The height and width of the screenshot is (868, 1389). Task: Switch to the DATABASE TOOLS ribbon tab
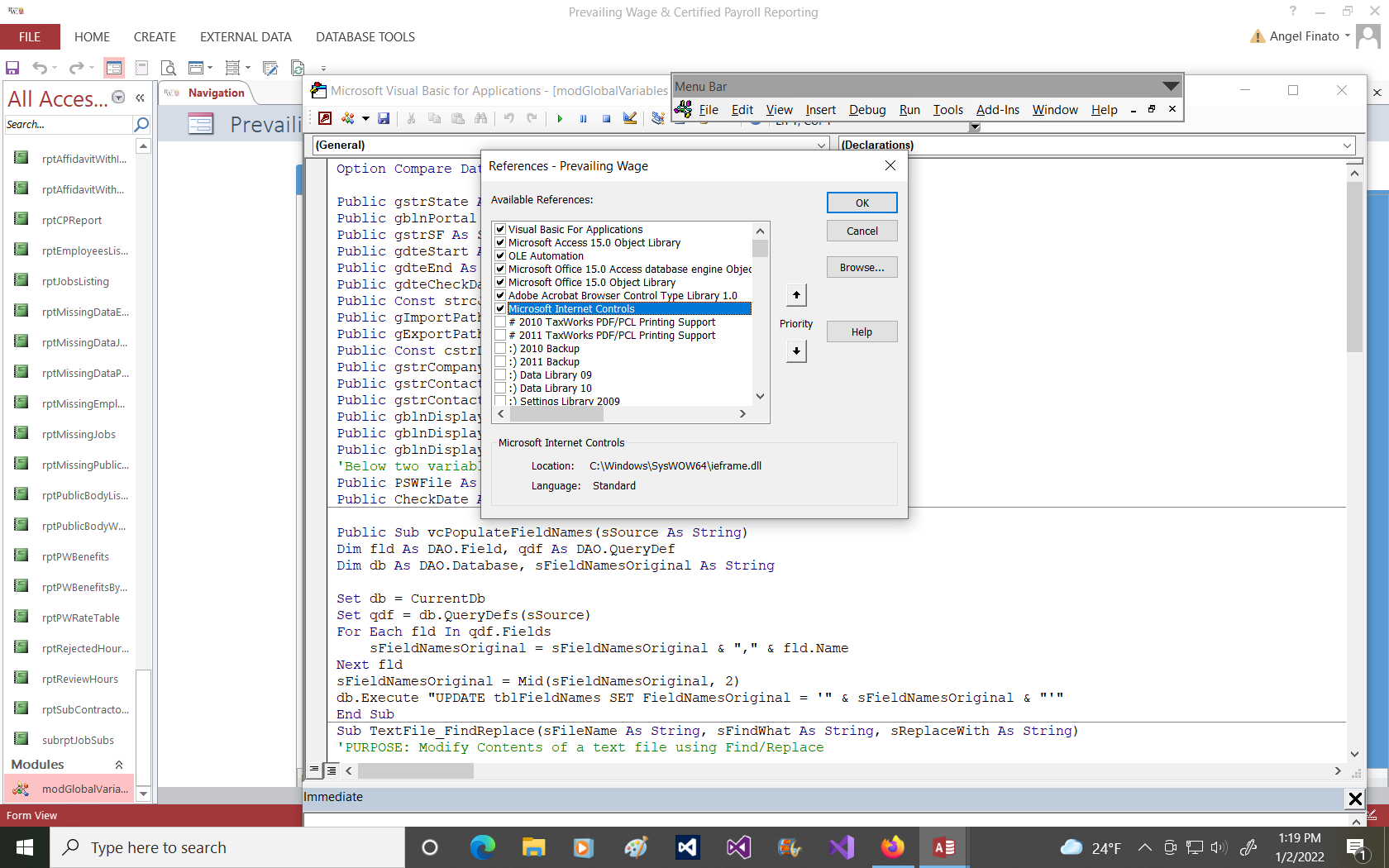pyautogui.click(x=365, y=37)
